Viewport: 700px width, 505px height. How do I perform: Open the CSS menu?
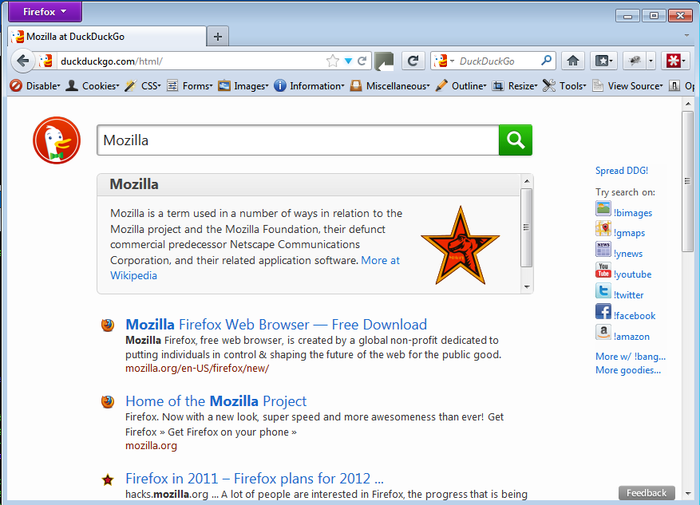(143, 86)
